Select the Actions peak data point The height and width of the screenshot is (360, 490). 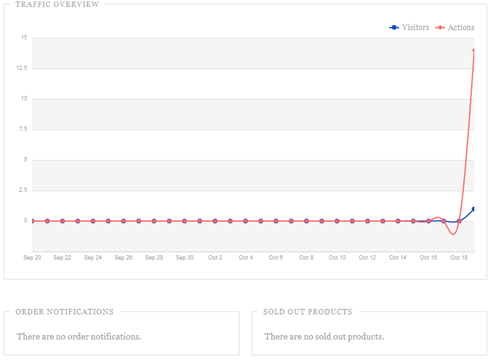[x=473, y=50]
